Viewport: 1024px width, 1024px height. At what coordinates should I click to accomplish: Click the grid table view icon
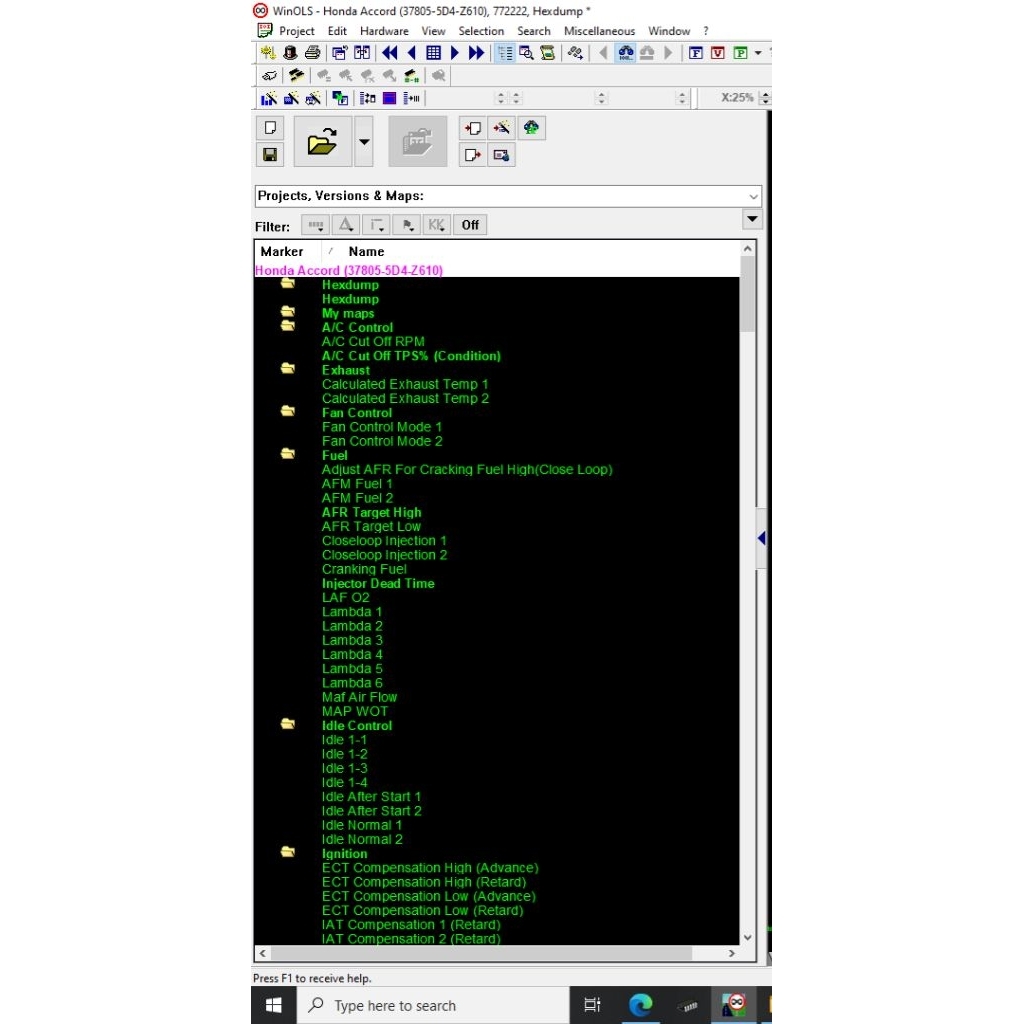433,53
